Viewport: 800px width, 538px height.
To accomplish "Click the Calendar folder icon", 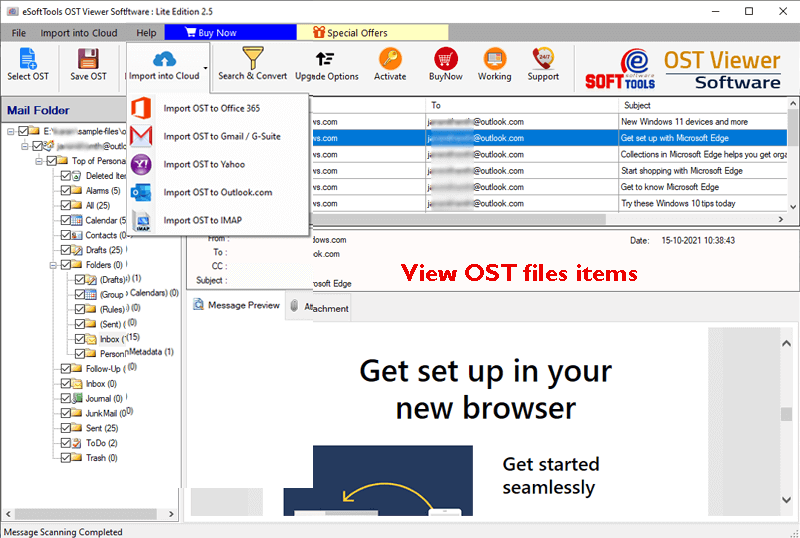I will (x=77, y=221).
